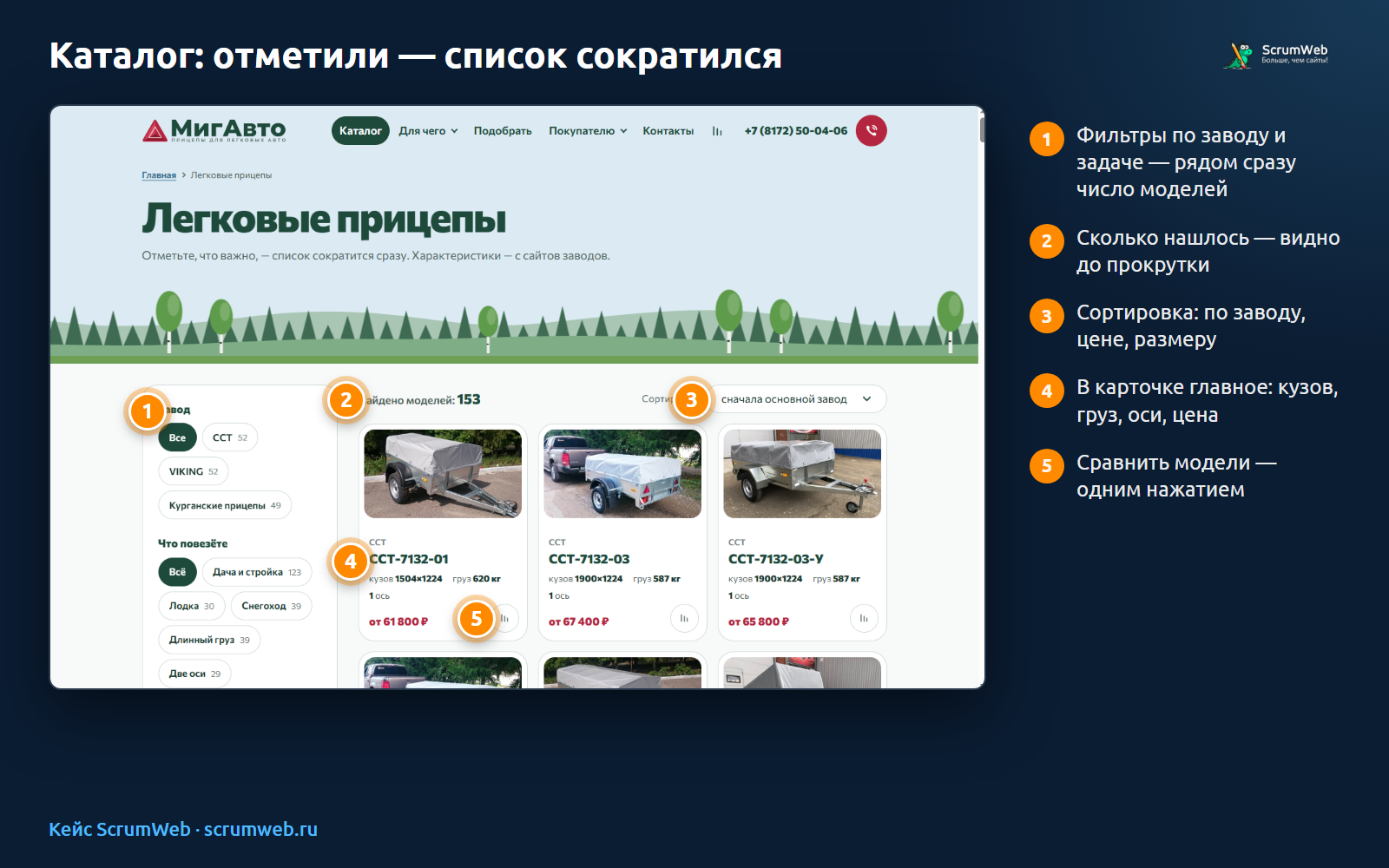
Task: Click the МигАвто logo
Action: (214, 130)
